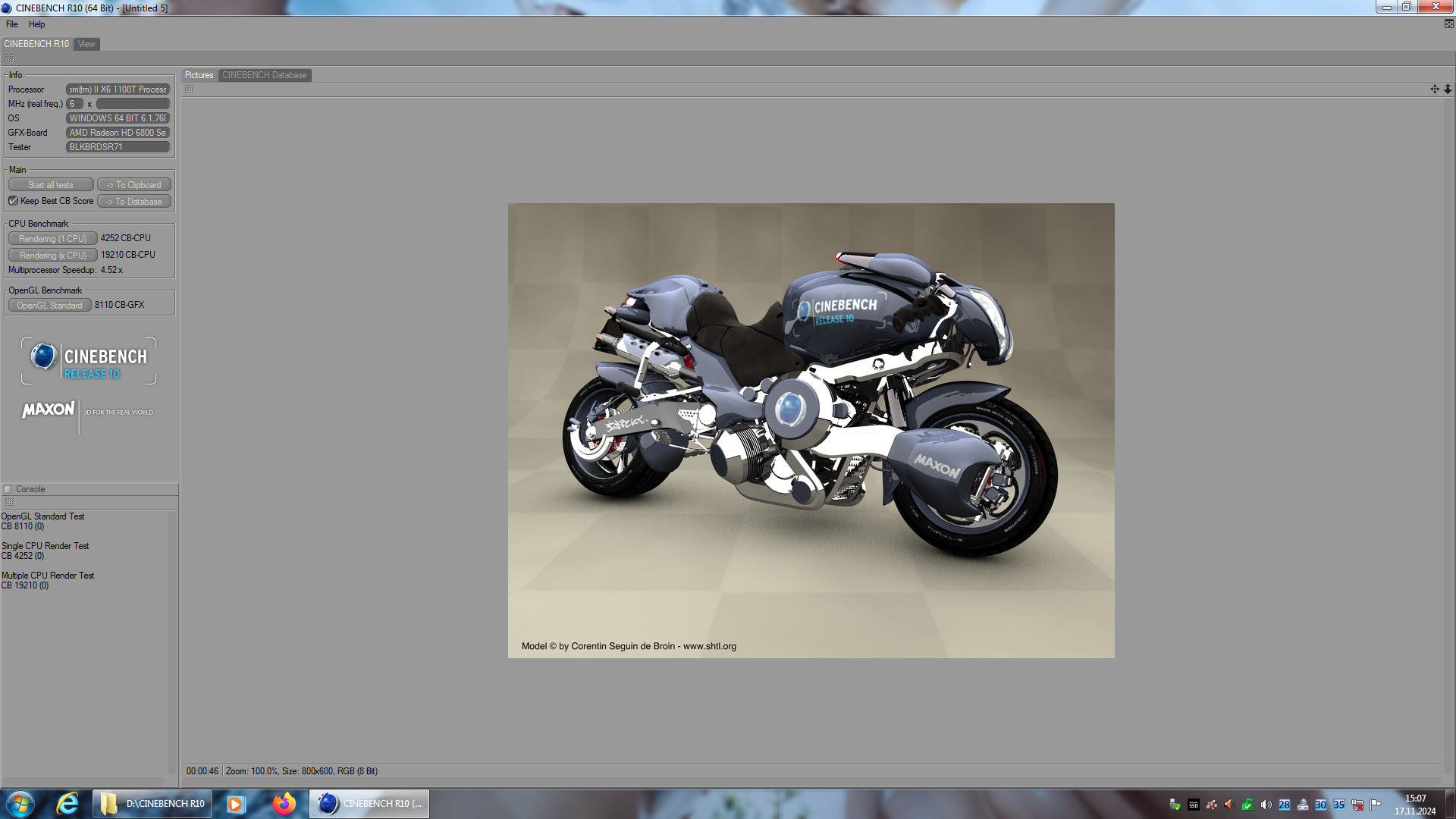Click the rendered motorcycle picture
This screenshot has height=819, width=1456.
(811, 430)
